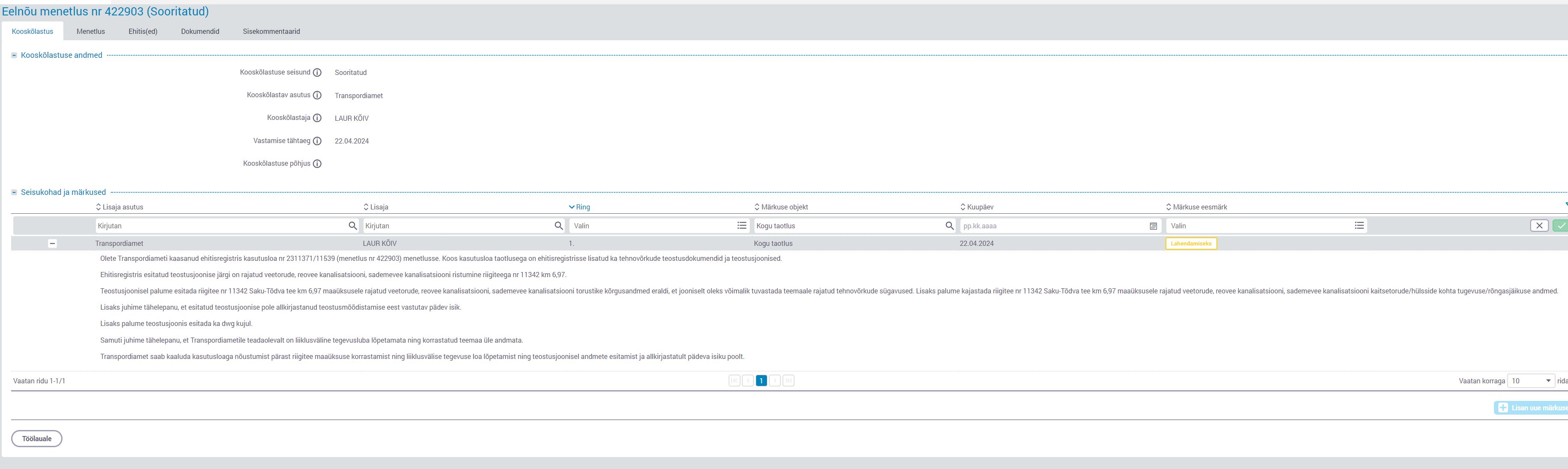This screenshot has width=1568, height=469.
Task: Go to previous page of results
Action: coord(748,381)
